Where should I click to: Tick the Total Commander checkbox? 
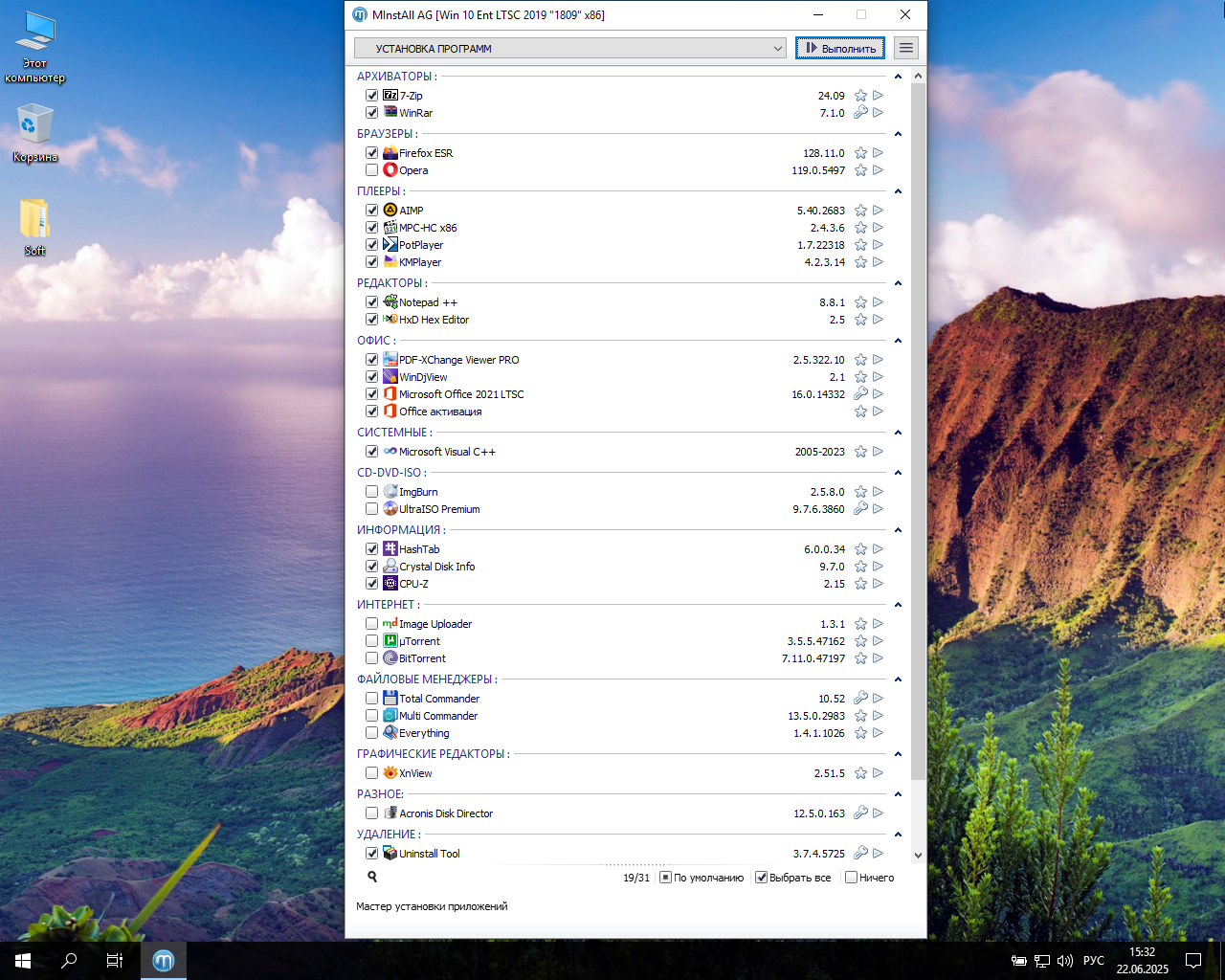click(x=371, y=699)
